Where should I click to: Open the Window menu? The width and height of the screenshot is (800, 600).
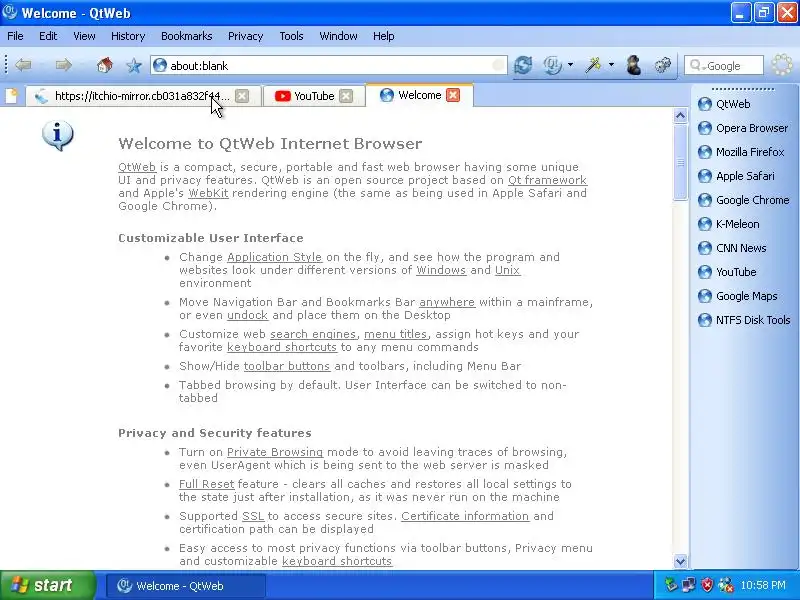(338, 36)
